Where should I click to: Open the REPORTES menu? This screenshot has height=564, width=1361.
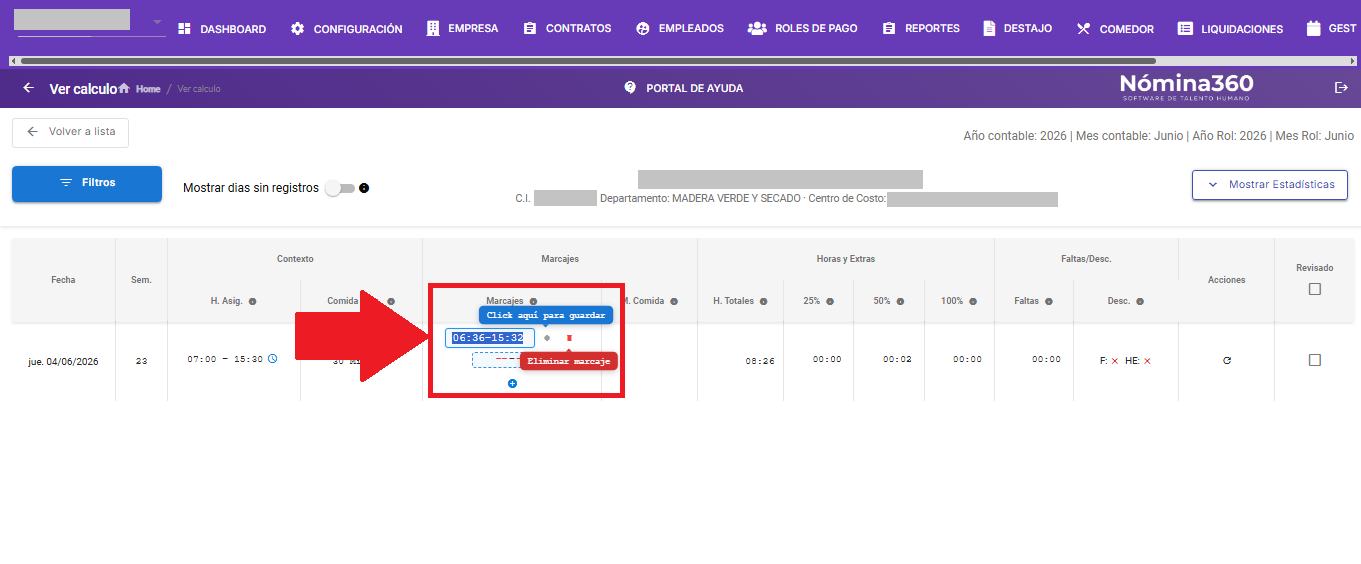[x=921, y=29]
